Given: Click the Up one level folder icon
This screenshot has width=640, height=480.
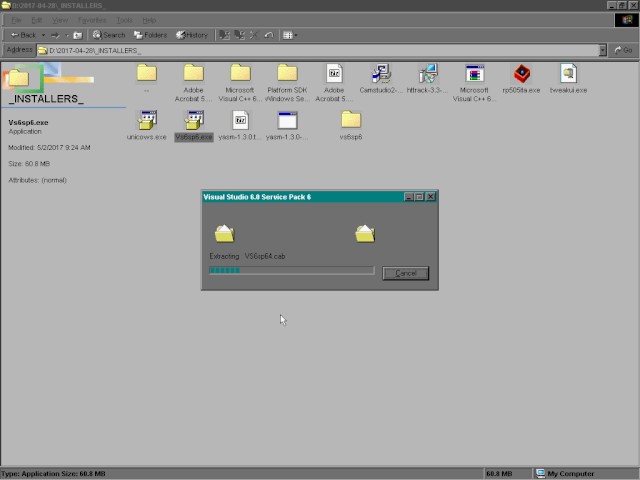Looking at the screenshot, I should pyautogui.click(x=78, y=35).
